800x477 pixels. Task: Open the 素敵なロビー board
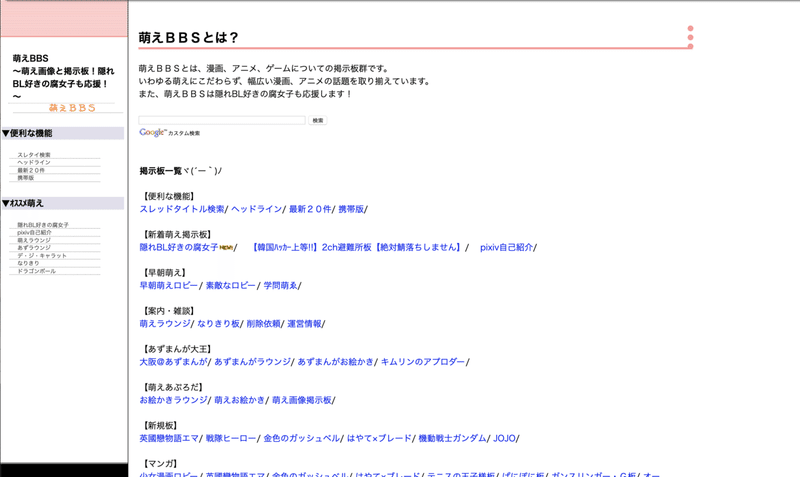coord(231,286)
